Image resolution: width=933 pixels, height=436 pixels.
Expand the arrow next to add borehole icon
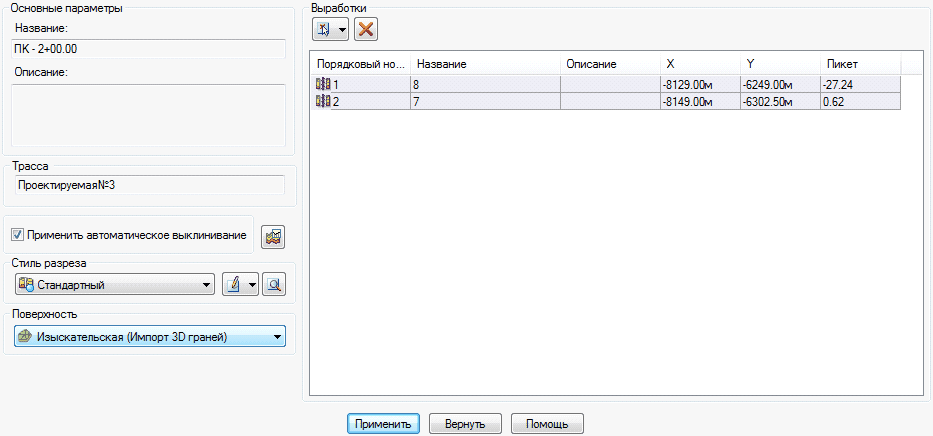coord(343,29)
